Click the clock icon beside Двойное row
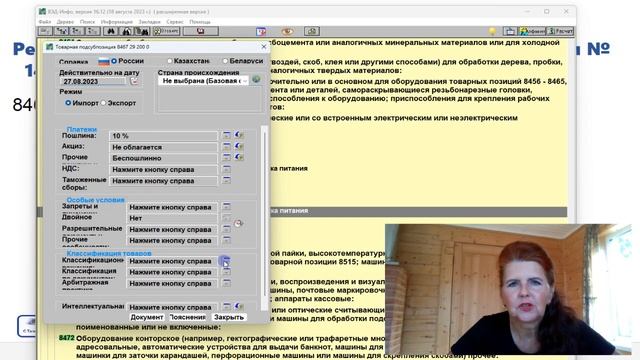 (x=239, y=223)
